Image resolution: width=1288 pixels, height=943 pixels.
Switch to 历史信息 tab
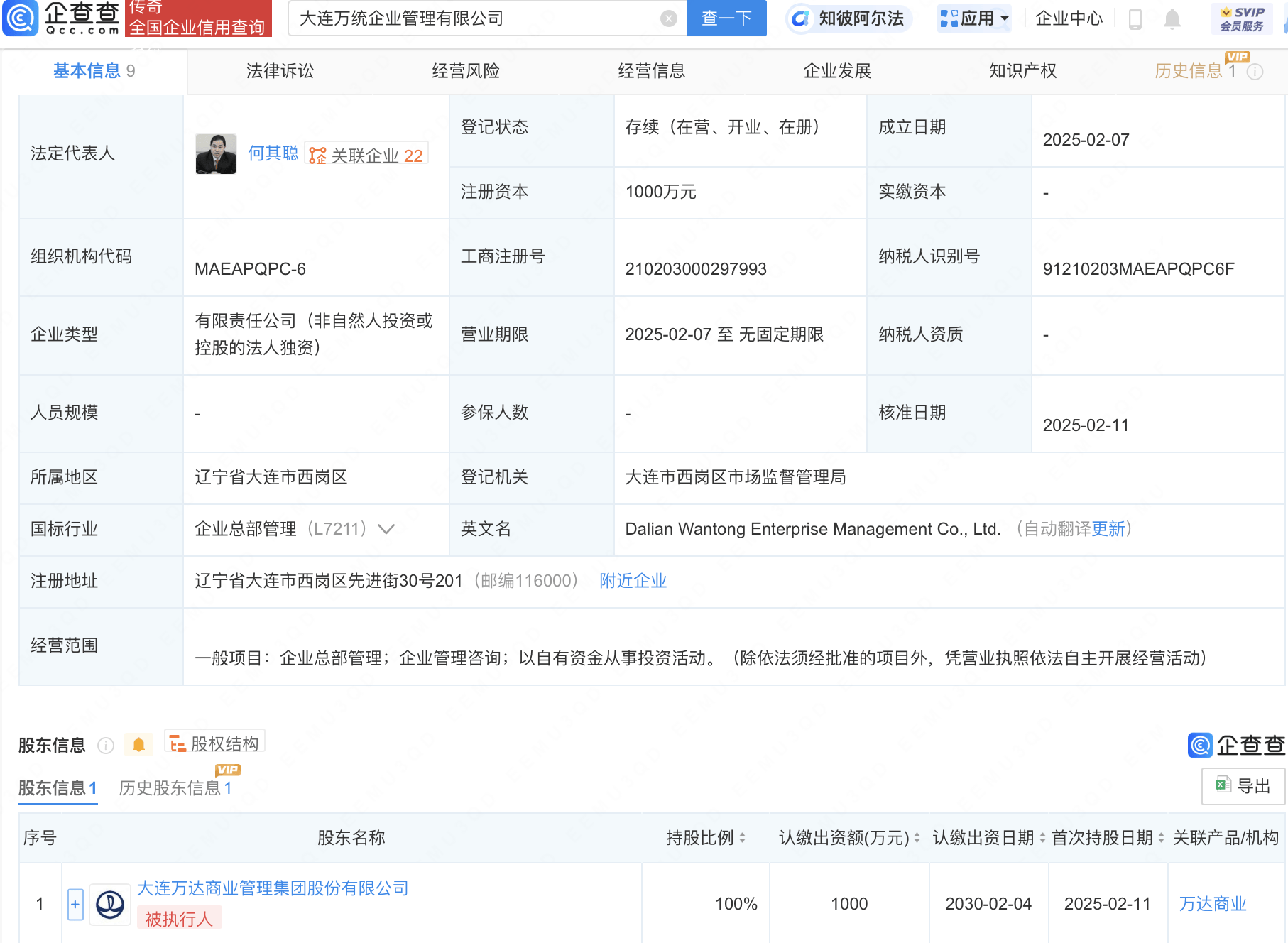point(1195,71)
